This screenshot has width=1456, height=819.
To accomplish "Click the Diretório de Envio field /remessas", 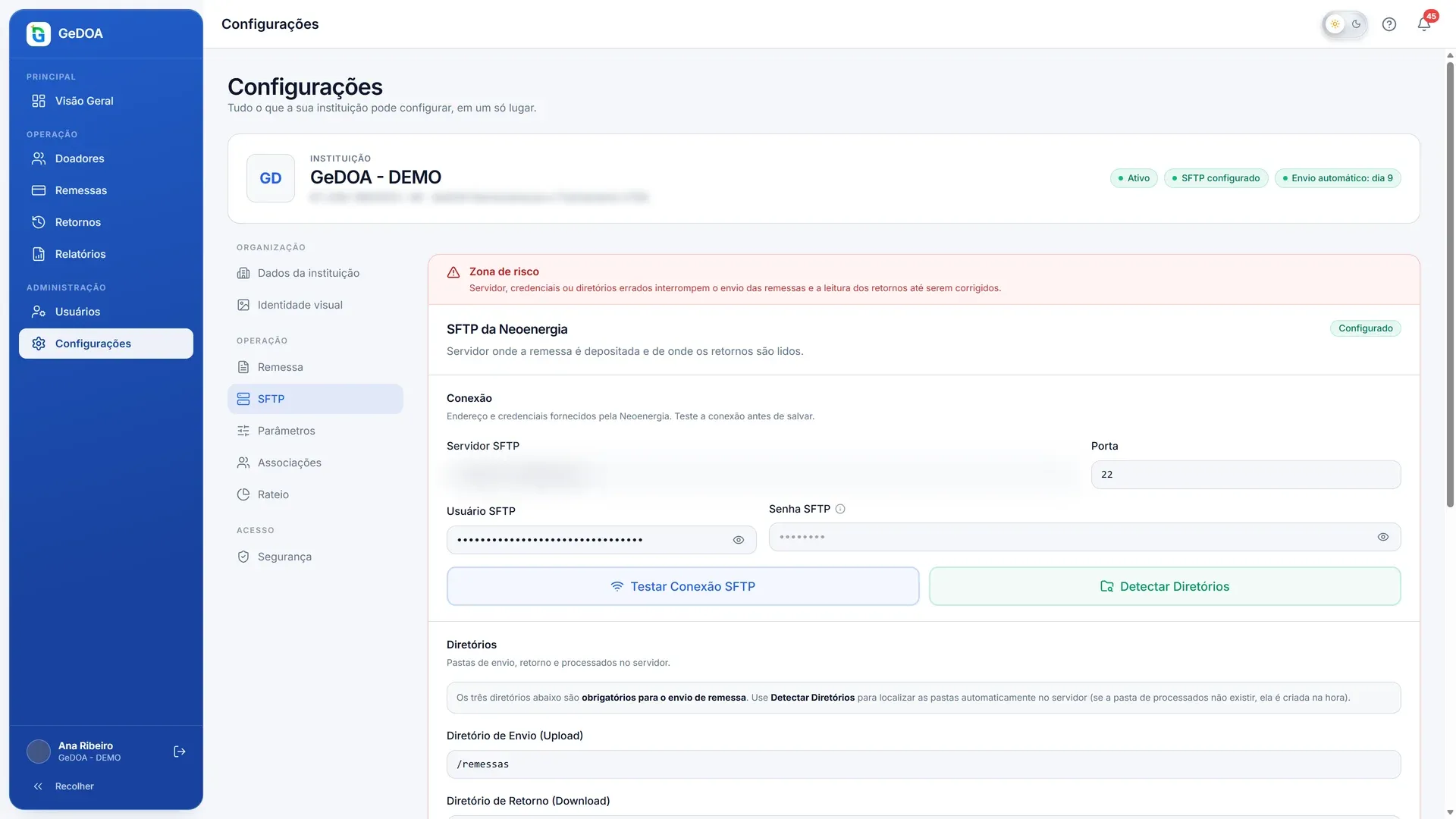I will [x=924, y=764].
